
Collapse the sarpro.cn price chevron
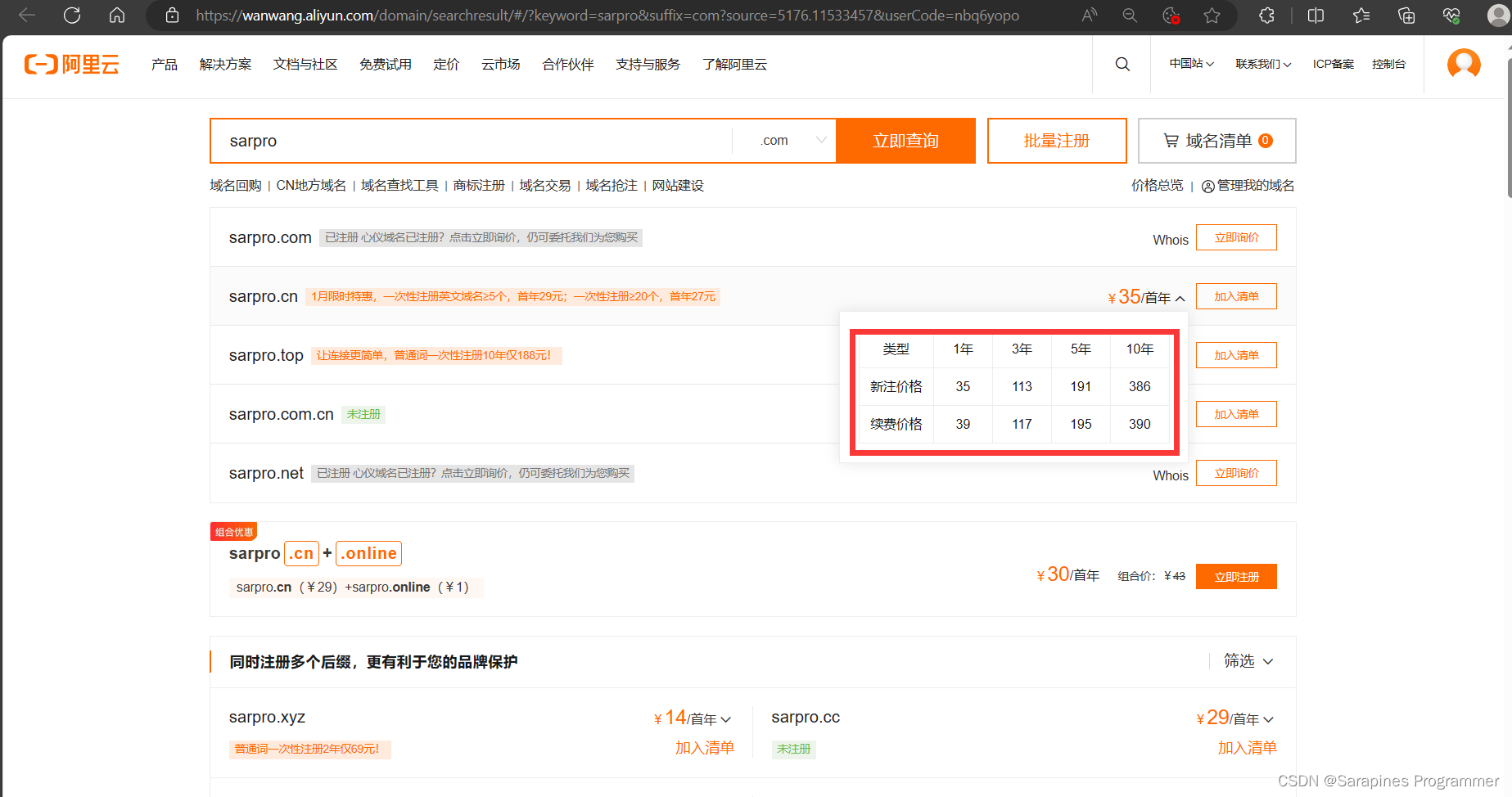tap(1180, 299)
